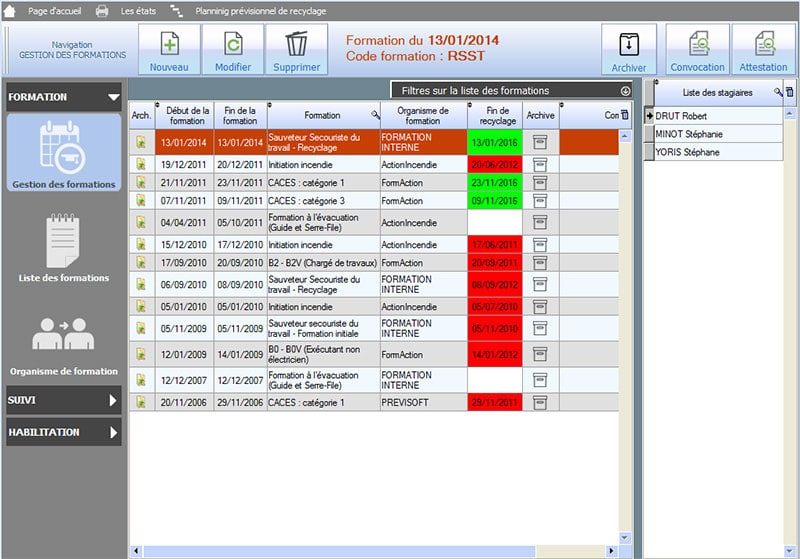Open Planning prévisionnel de recyclage menu
The height and width of the screenshot is (559, 800).
coord(261,11)
